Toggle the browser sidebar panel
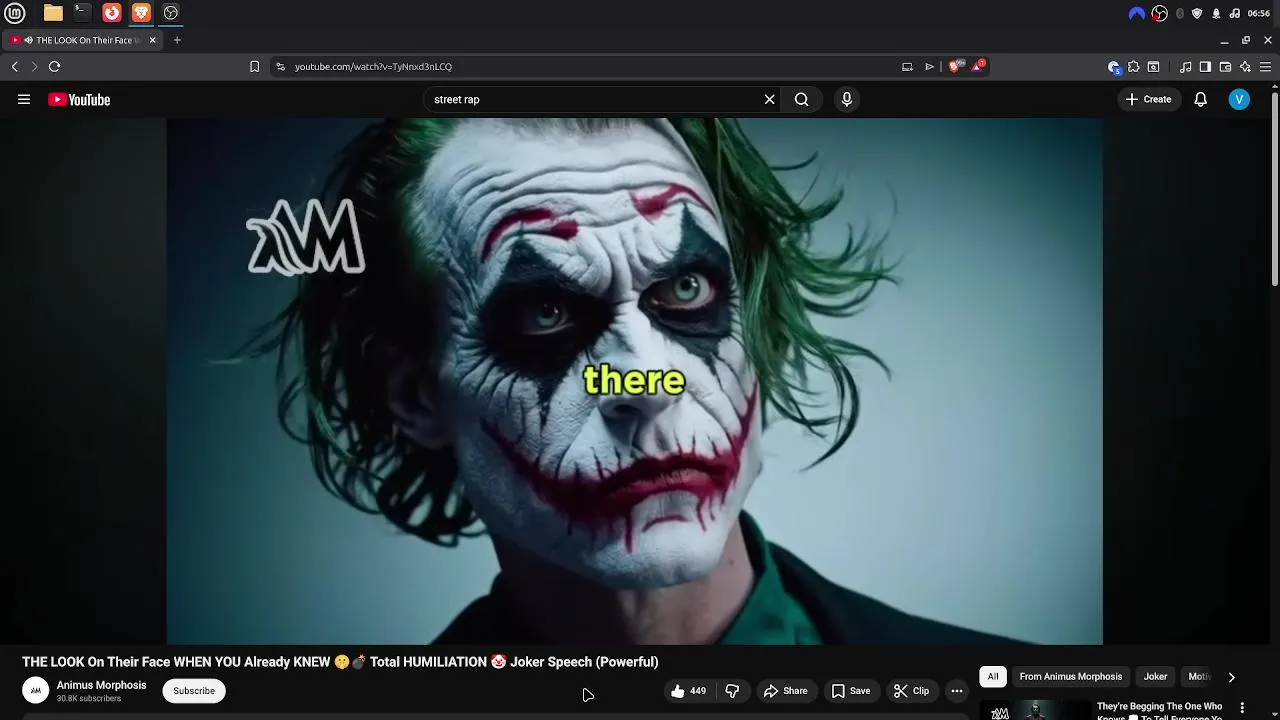This screenshot has width=1280, height=720. pos(1205,67)
